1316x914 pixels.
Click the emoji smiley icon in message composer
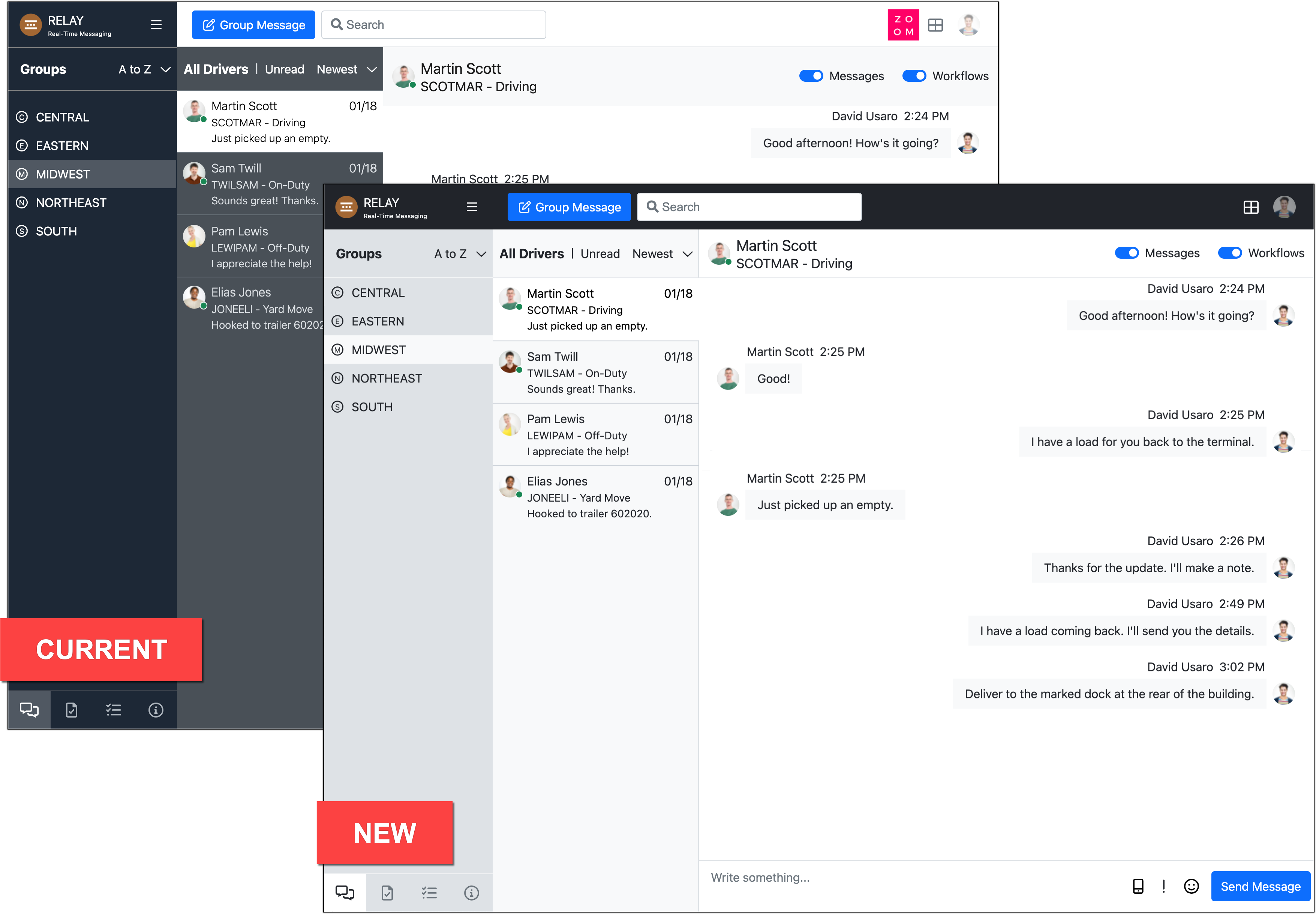pyautogui.click(x=1191, y=887)
